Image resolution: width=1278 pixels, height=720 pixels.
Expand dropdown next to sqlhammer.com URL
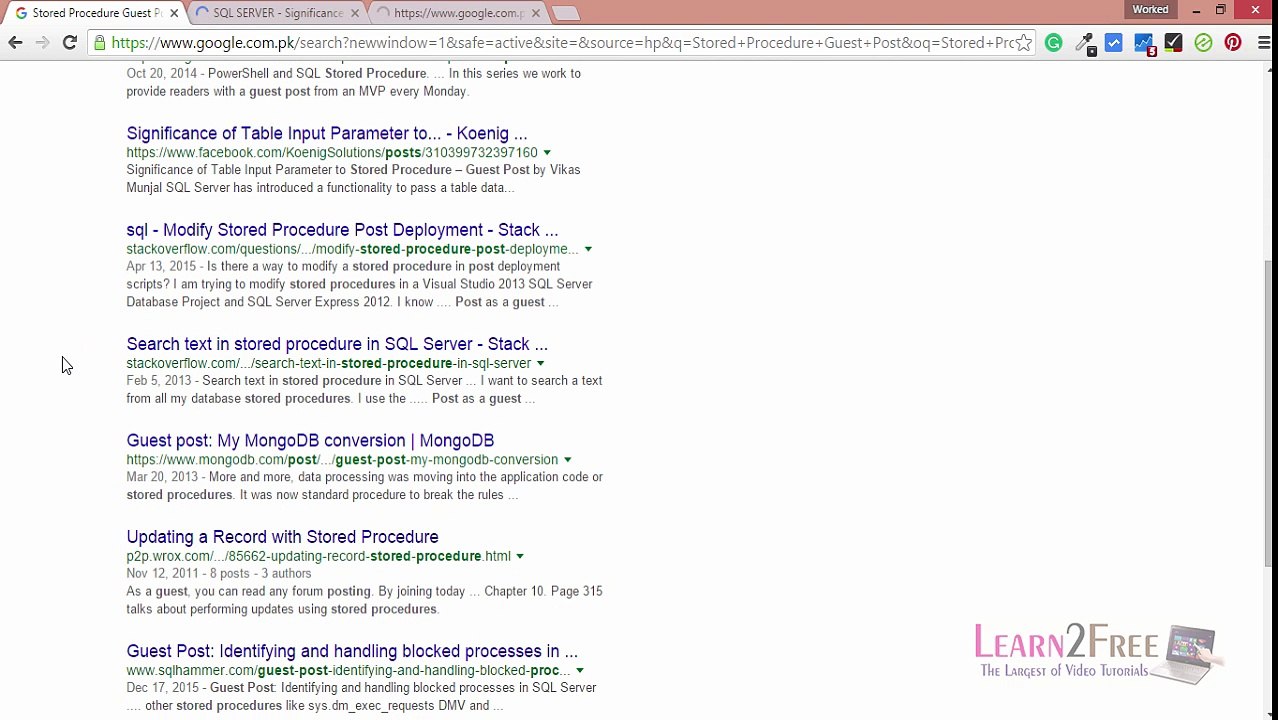(580, 671)
